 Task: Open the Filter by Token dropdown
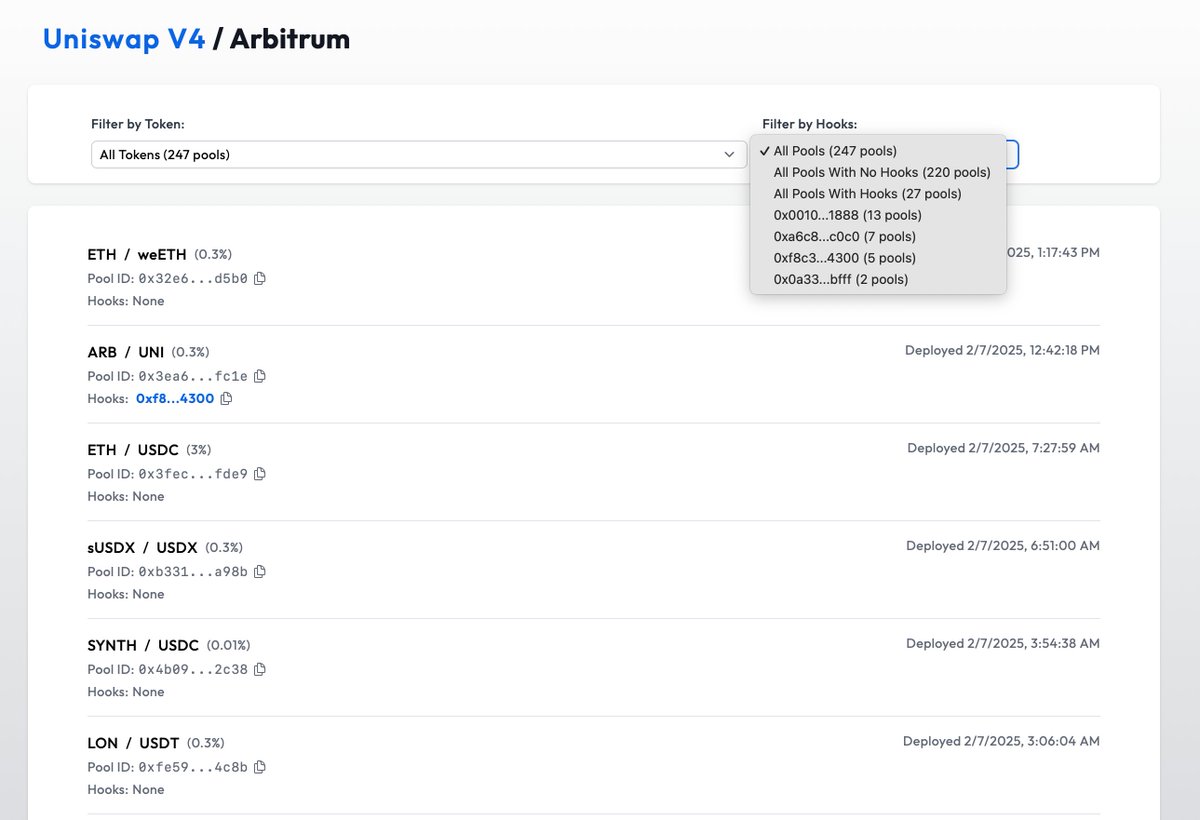pos(419,154)
